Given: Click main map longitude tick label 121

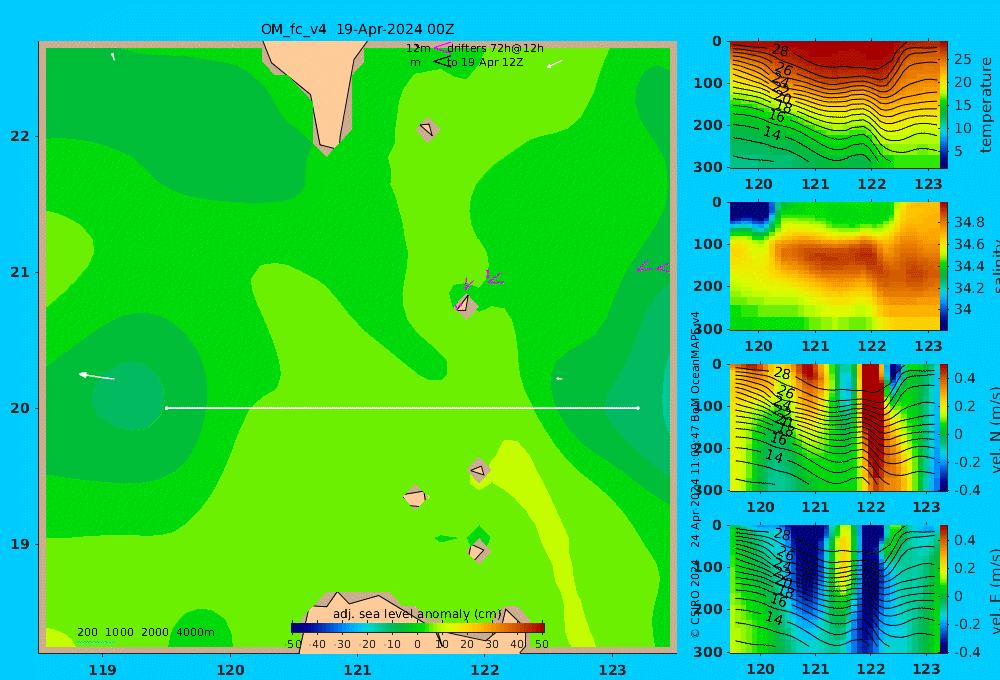Looking at the screenshot, I should click(x=357, y=670).
